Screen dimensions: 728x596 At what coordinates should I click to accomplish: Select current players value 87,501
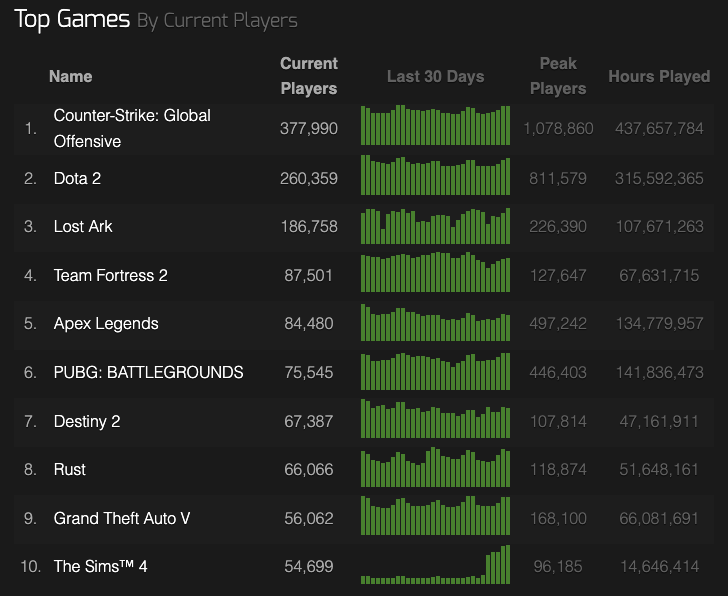point(308,275)
